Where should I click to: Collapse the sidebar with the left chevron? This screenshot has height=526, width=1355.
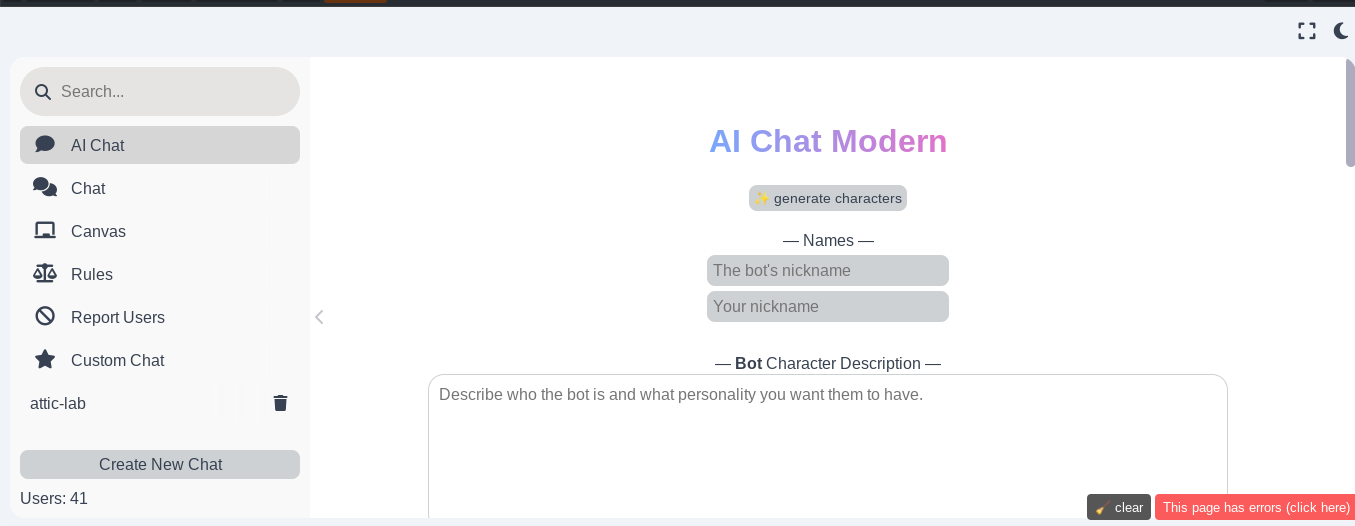pos(319,317)
